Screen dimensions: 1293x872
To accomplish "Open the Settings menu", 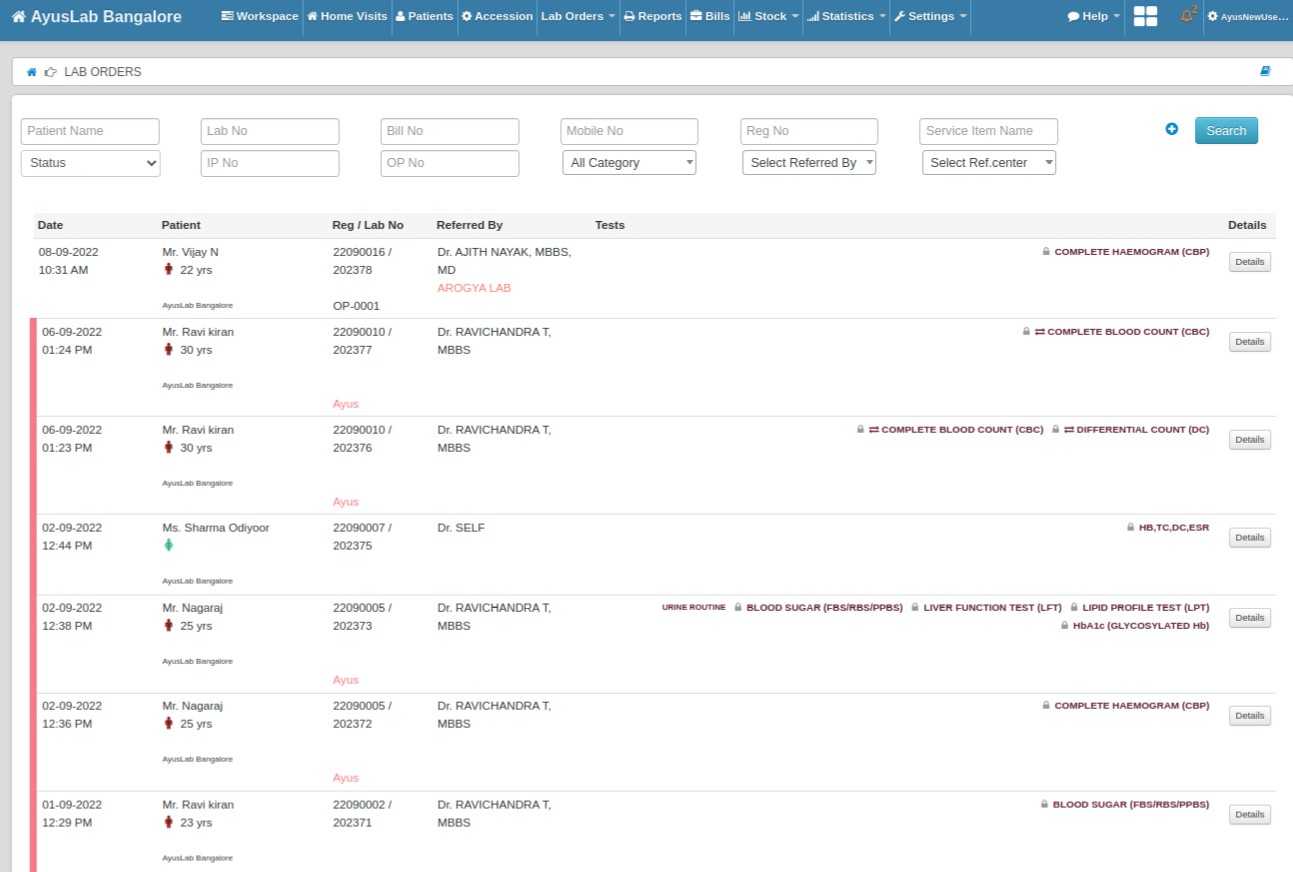I will [928, 16].
